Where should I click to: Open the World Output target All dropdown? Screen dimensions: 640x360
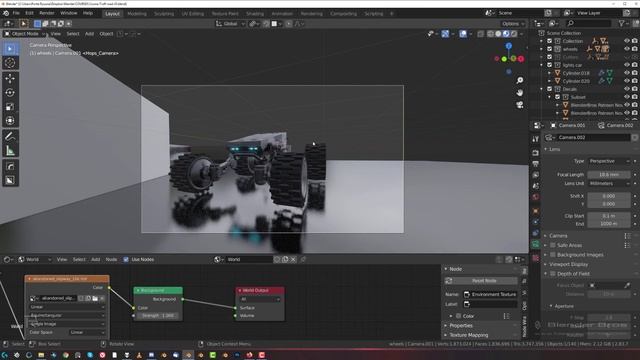coord(260,299)
